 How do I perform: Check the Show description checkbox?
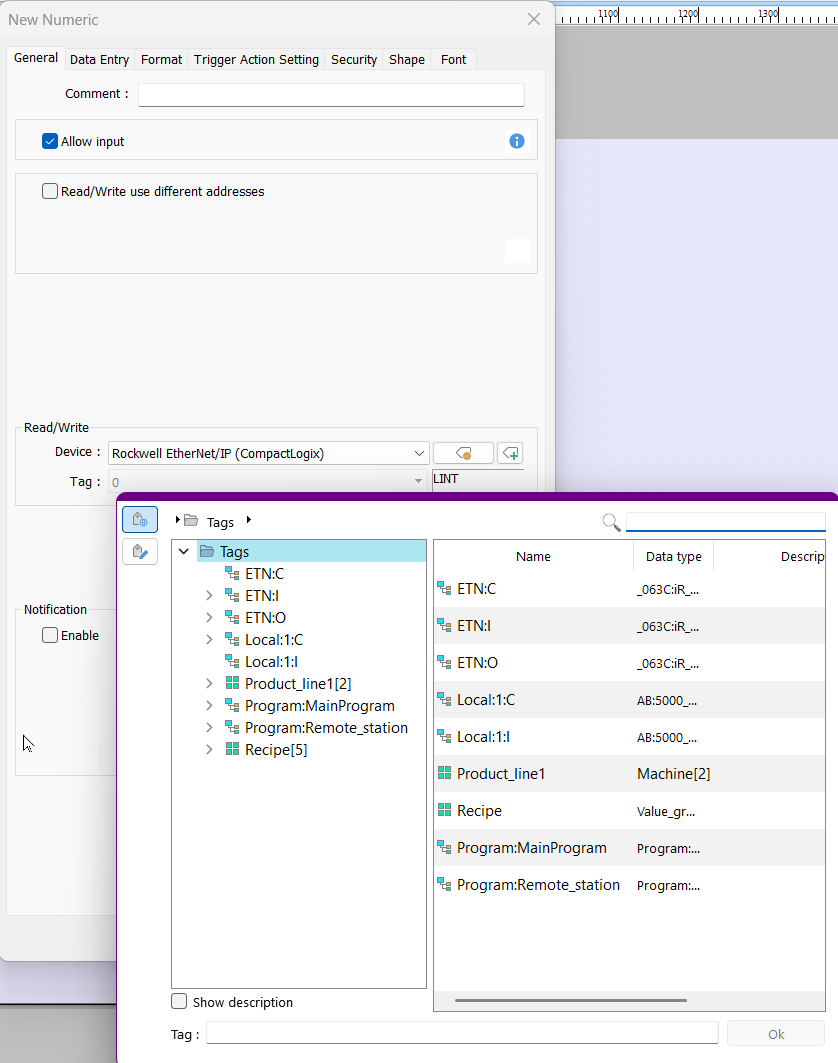coord(179,1001)
